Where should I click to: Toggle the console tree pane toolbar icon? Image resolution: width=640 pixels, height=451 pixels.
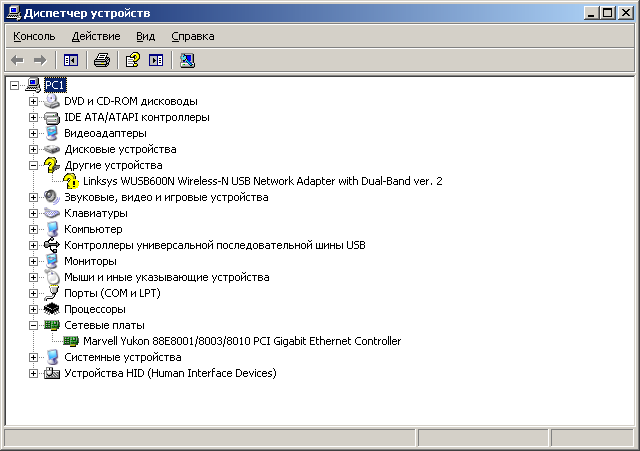[71, 60]
